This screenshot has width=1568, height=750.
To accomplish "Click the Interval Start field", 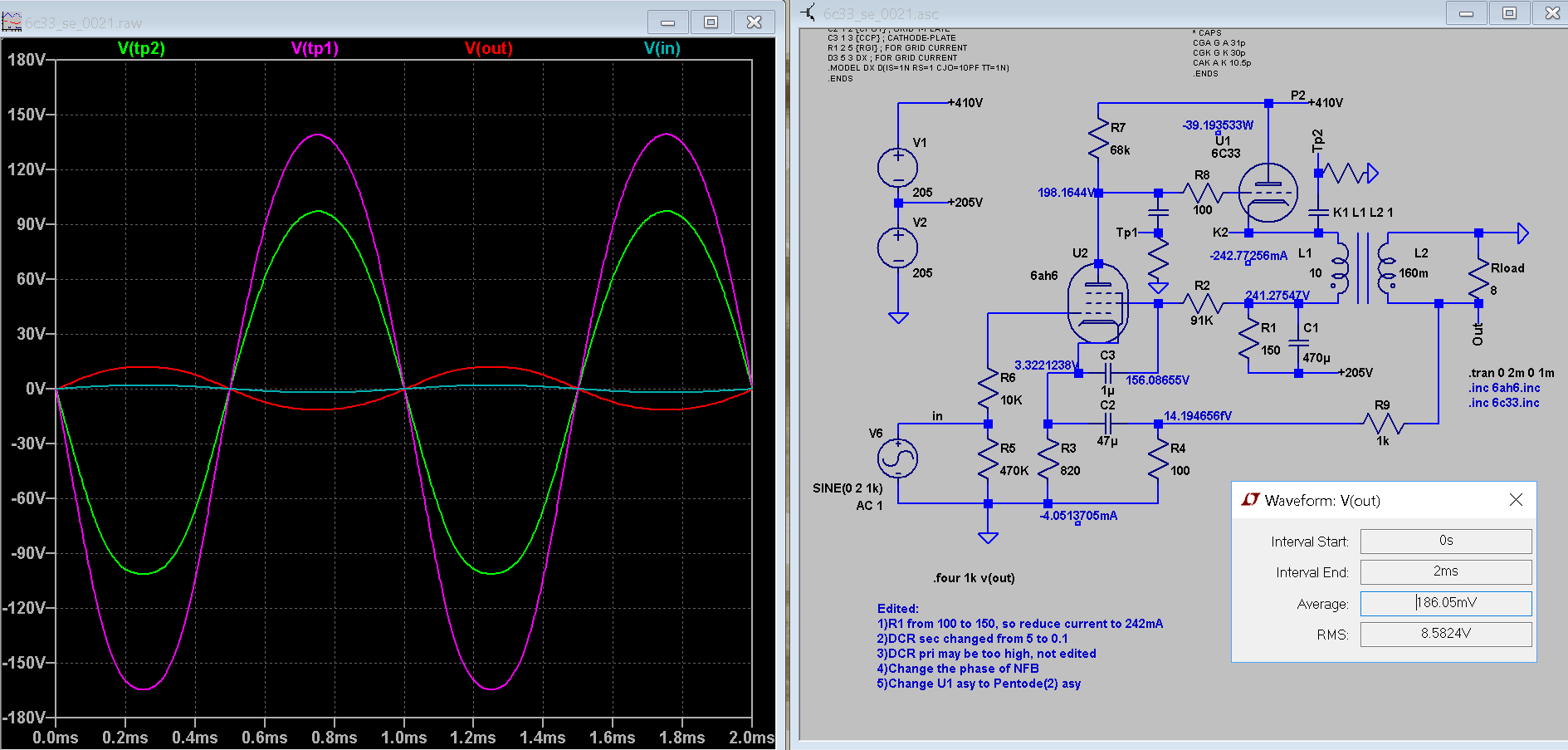I will 1446,541.
